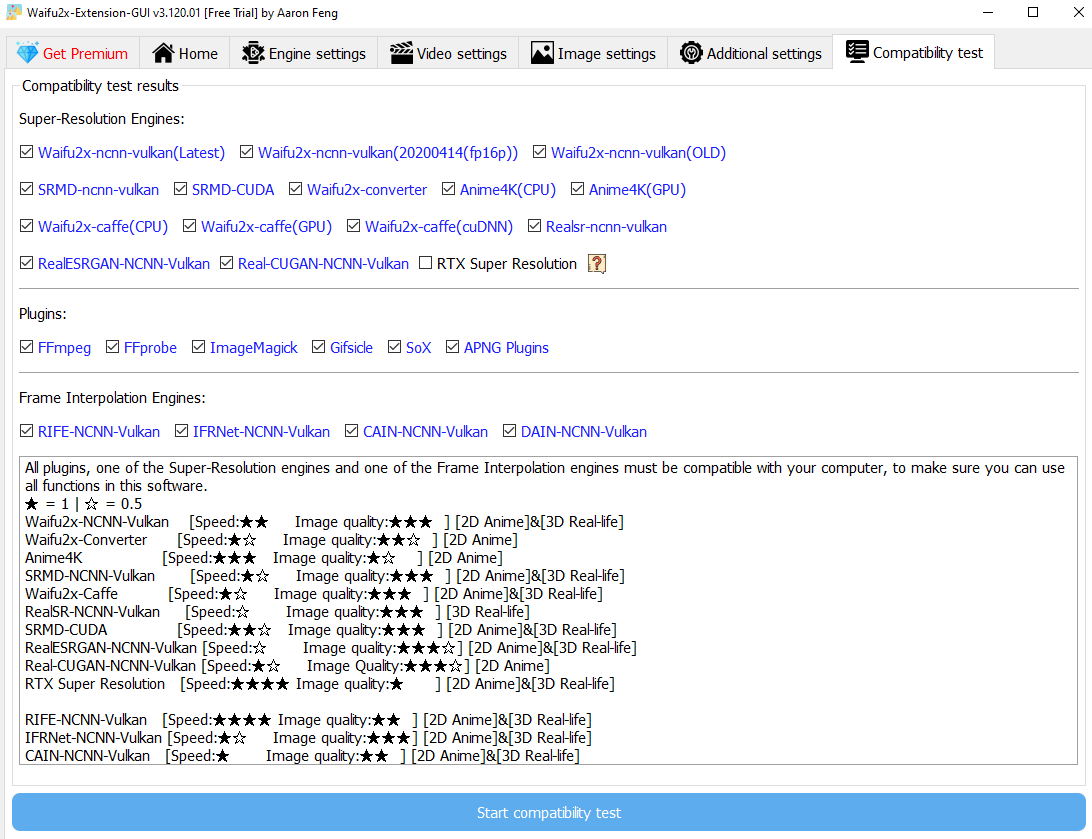This screenshot has height=839, width=1092.
Task: Click the Real-CUGAN-NCNN-Vulkan rating line
Action: pos(288,666)
